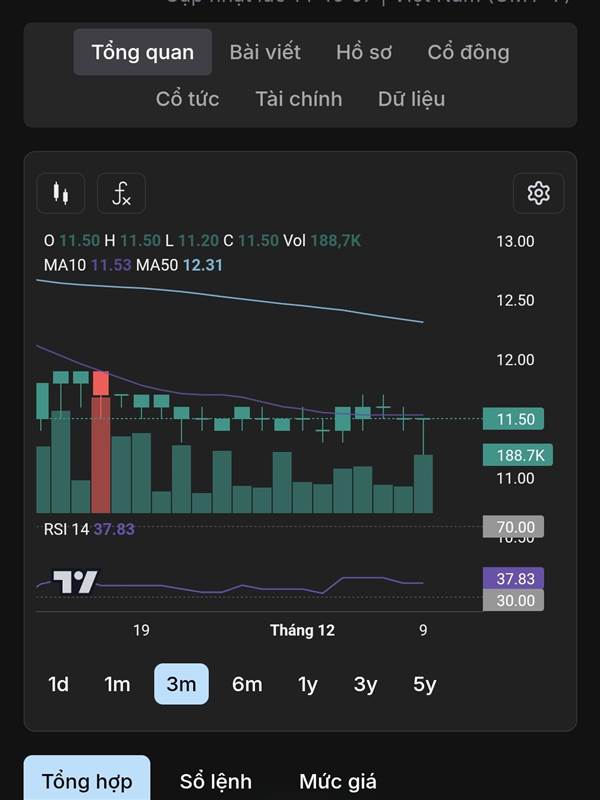Open the Mức giá section
600x800 pixels.
[338, 781]
